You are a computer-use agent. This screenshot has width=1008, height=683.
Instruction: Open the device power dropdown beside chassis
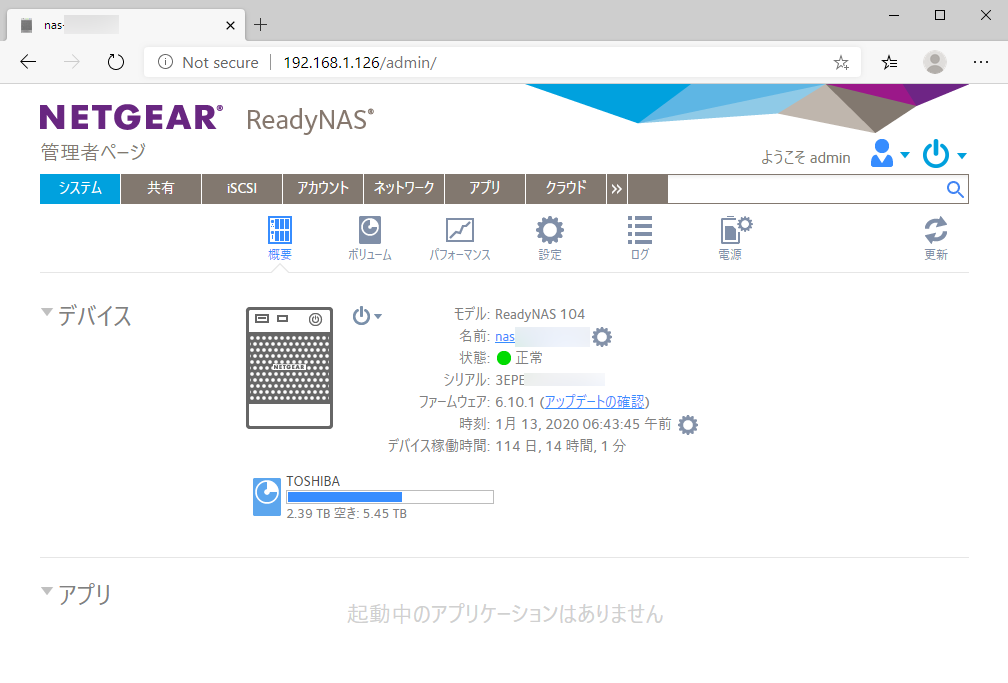(x=367, y=316)
